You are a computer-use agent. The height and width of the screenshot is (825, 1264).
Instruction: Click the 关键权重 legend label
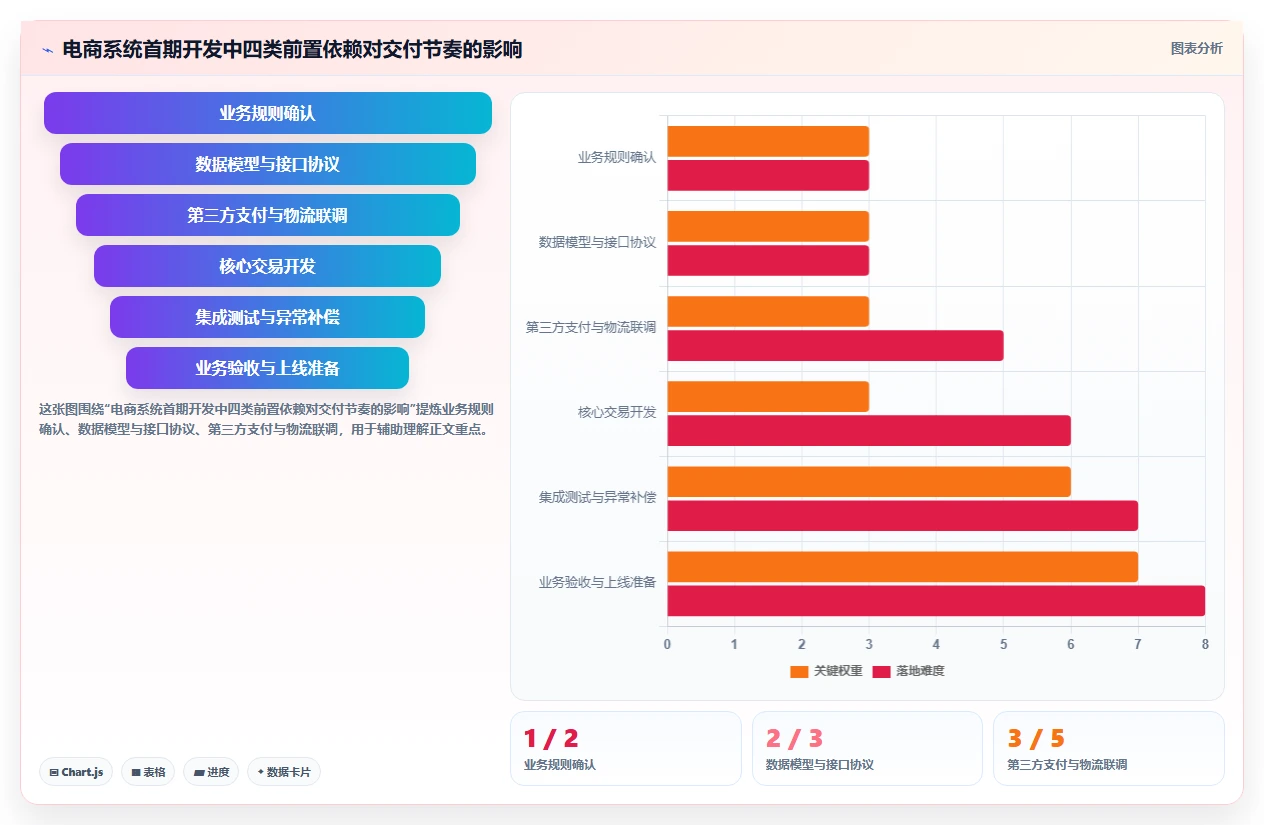[x=838, y=671]
